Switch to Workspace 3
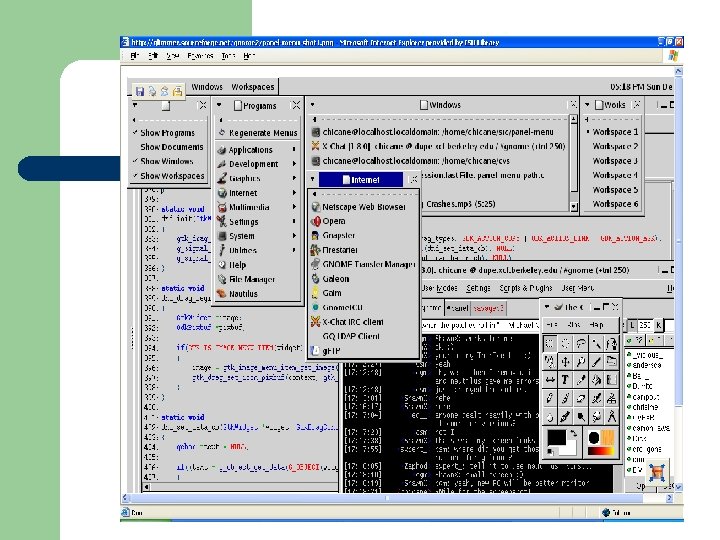The height and width of the screenshot is (540, 720). pyautogui.click(x=615, y=161)
